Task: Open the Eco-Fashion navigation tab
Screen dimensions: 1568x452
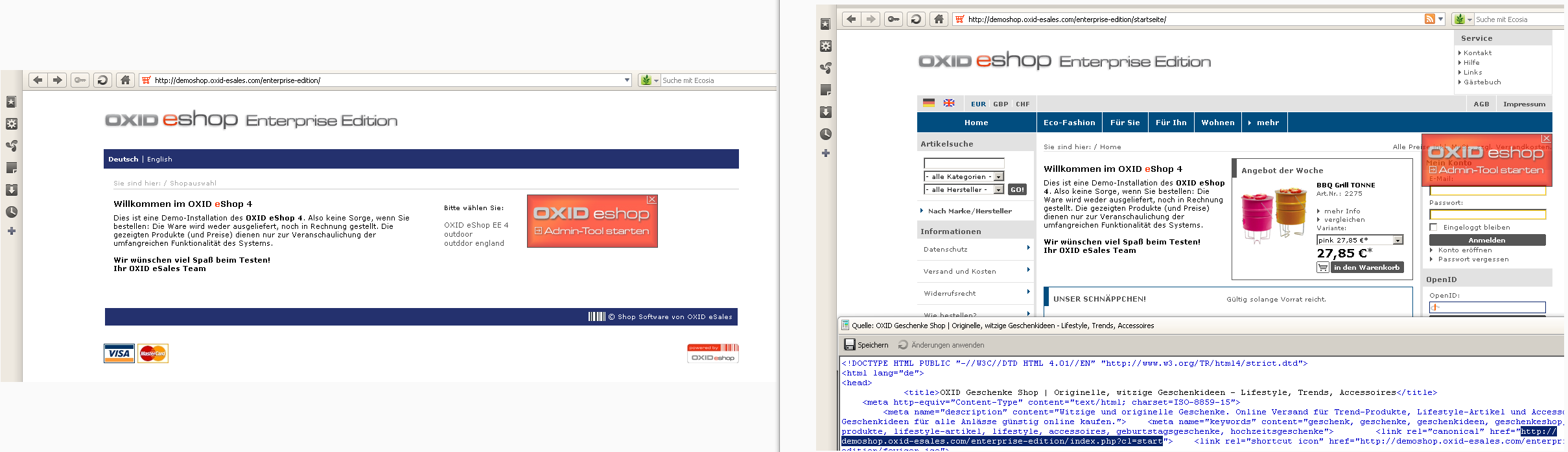Action: coord(1069,123)
